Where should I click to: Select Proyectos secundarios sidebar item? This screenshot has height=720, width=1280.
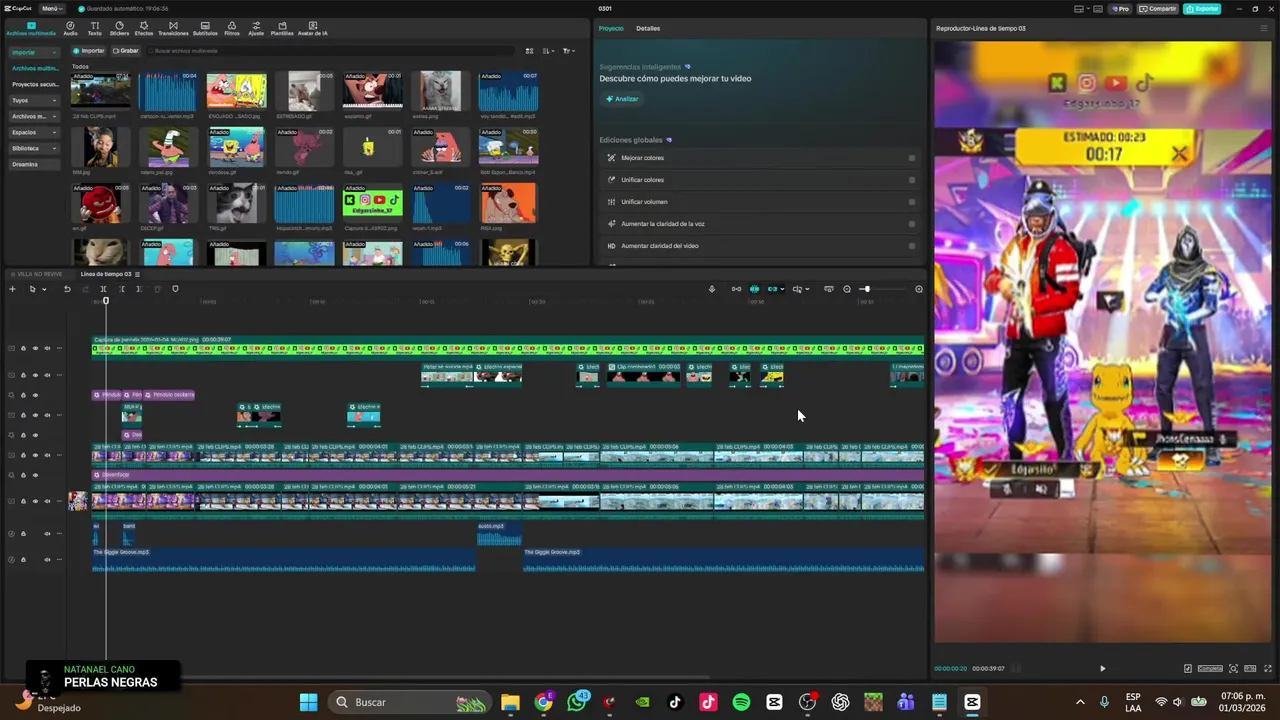tap(35, 84)
